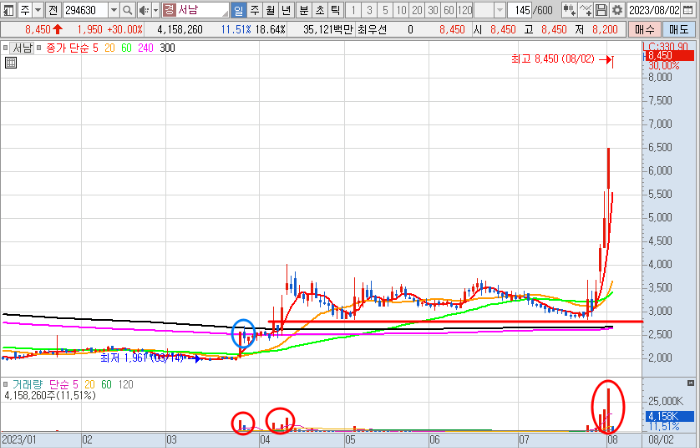Click the orange 20-day MA legend value
This screenshot has width=700, height=448.
tap(109, 48)
